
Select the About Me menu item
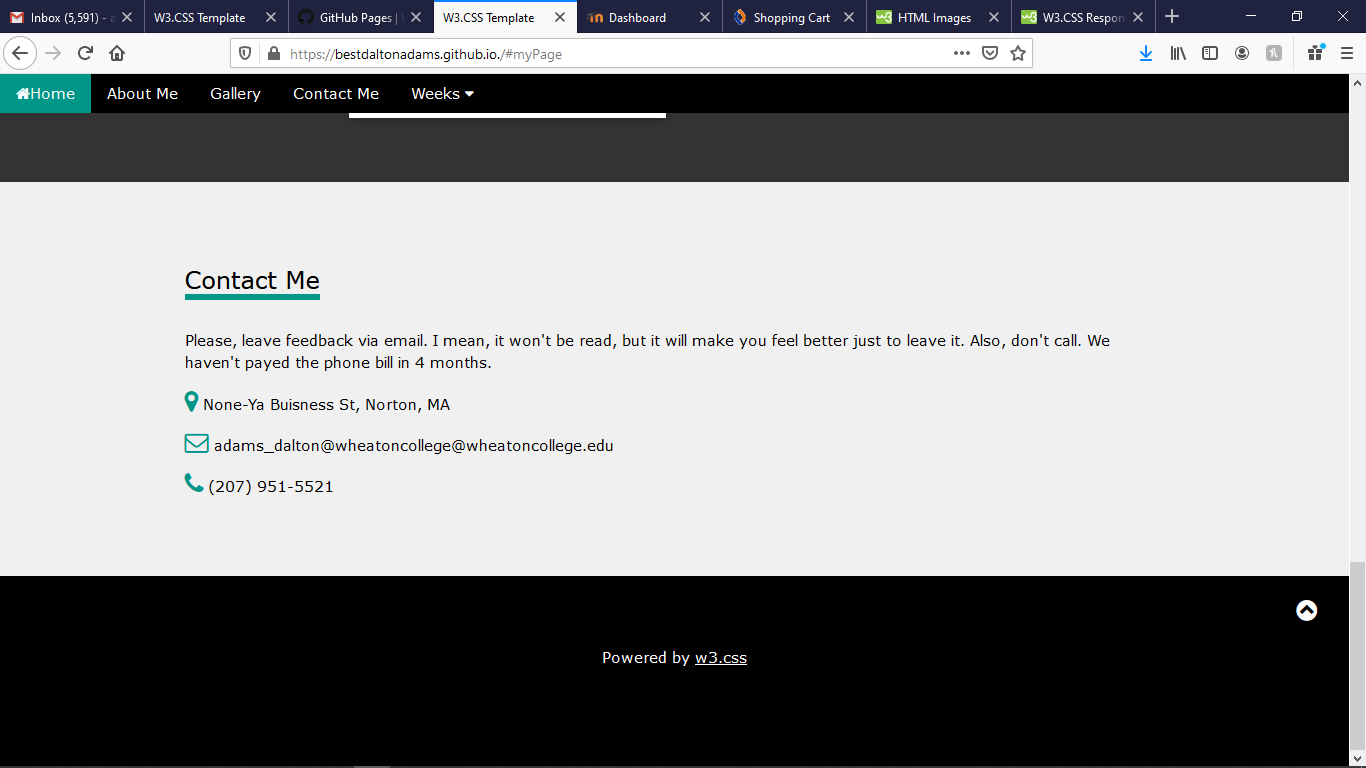pyautogui.click(x=142, y=93)
